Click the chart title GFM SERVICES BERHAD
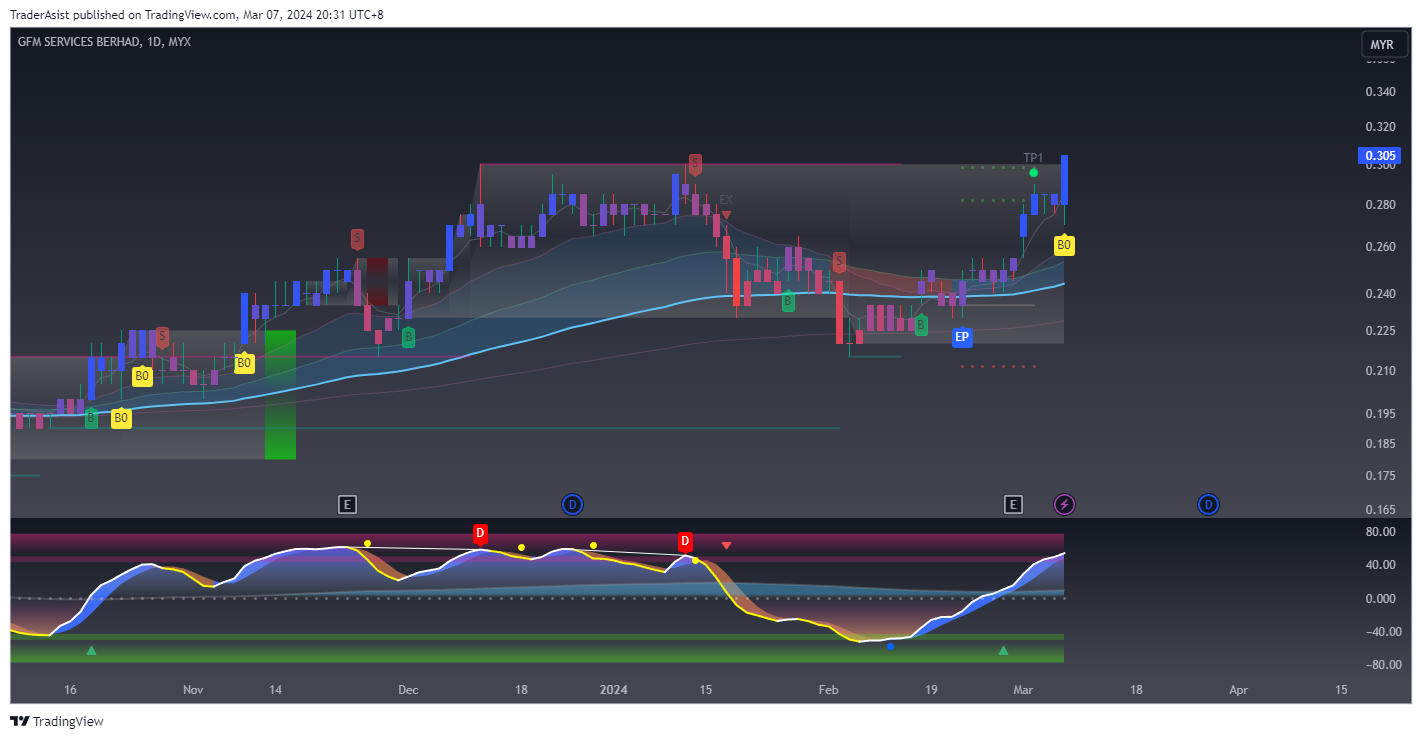Image resolution: width=1422 pixels, height=739 pixels. coord(79,42)
